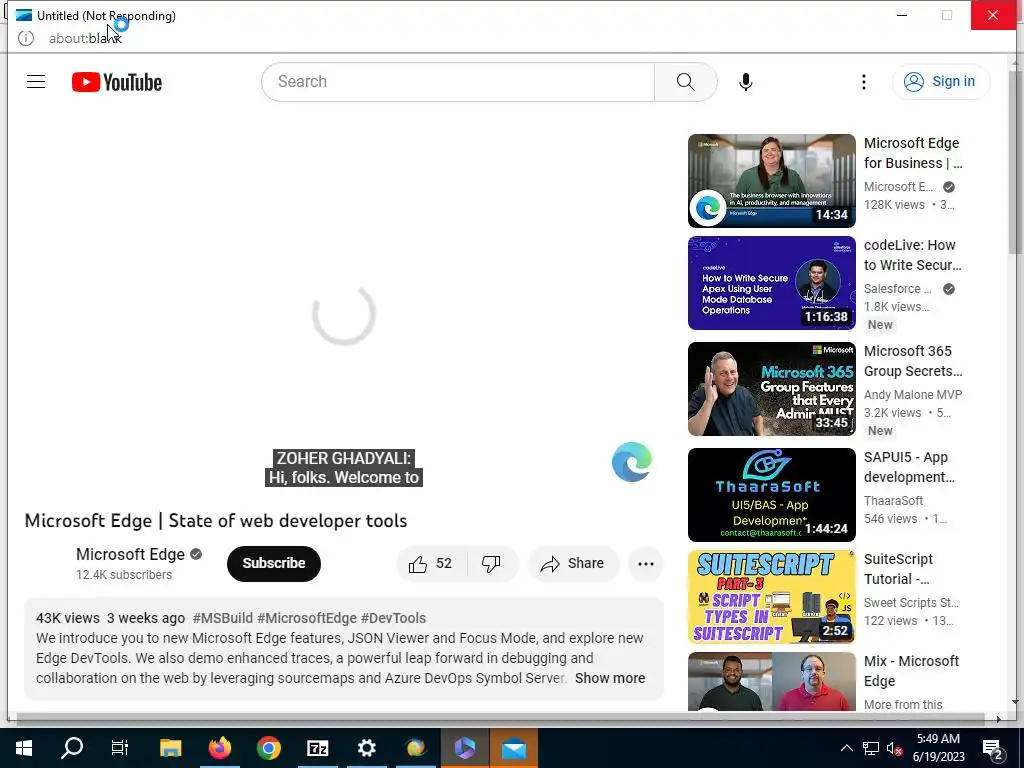
Task: Click the active app icon on taskbar
Action: tap(464, 748)
